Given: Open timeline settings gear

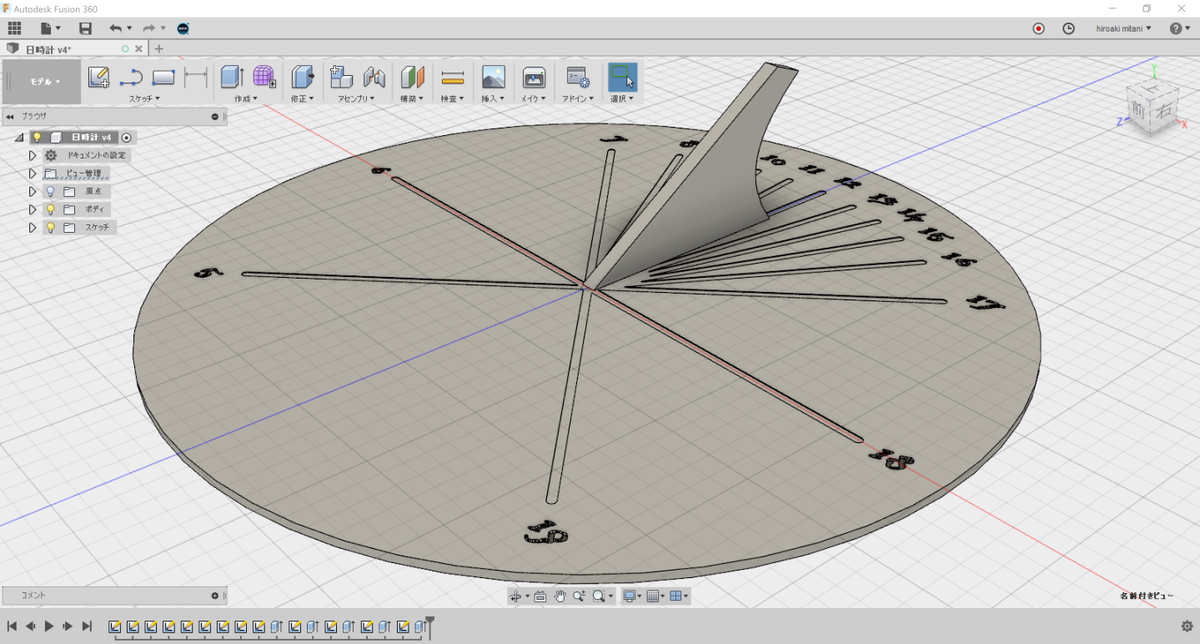Looking at the screenshot, I should (x=1186, y=626).
